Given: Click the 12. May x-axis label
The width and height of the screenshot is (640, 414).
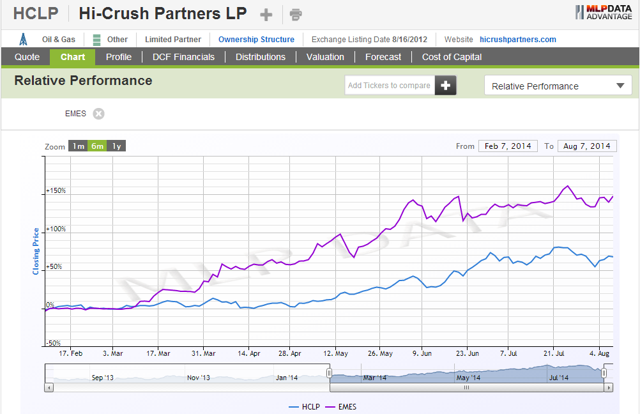Looking at the screenshot, I should pyautogui.click(x=336, y=353).
